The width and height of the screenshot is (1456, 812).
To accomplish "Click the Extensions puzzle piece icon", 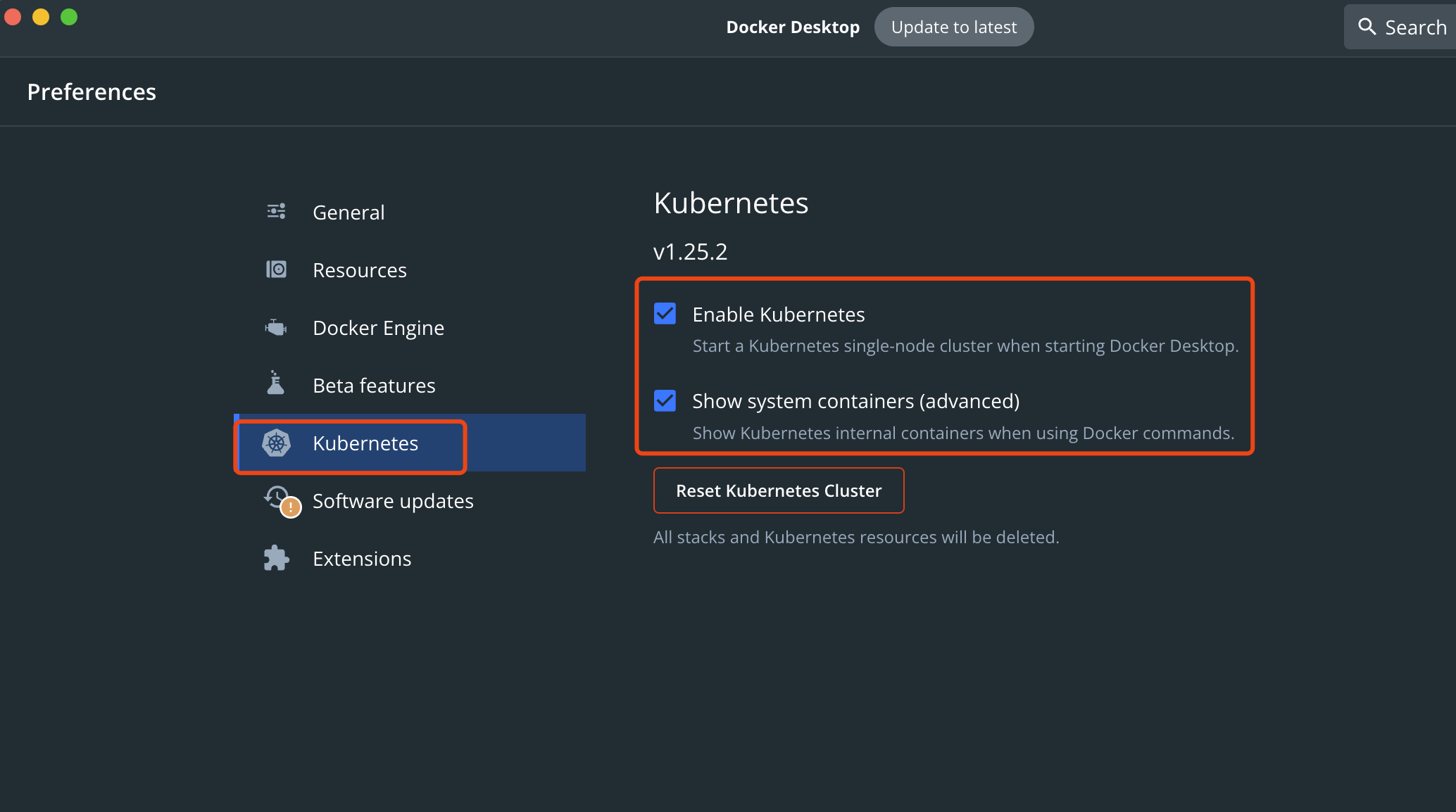I will pyautogui.click(x=276, y=558).
